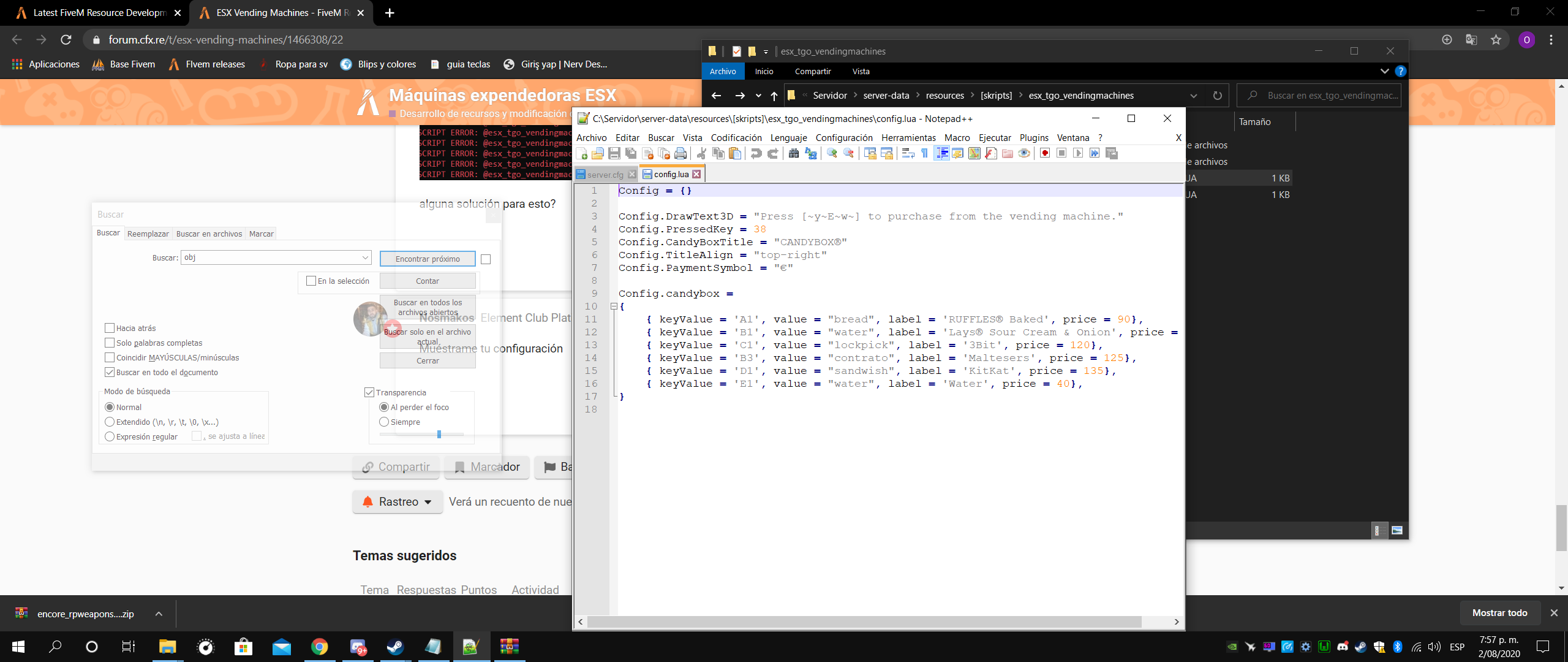Click the Contar button

tap(428, 281)
